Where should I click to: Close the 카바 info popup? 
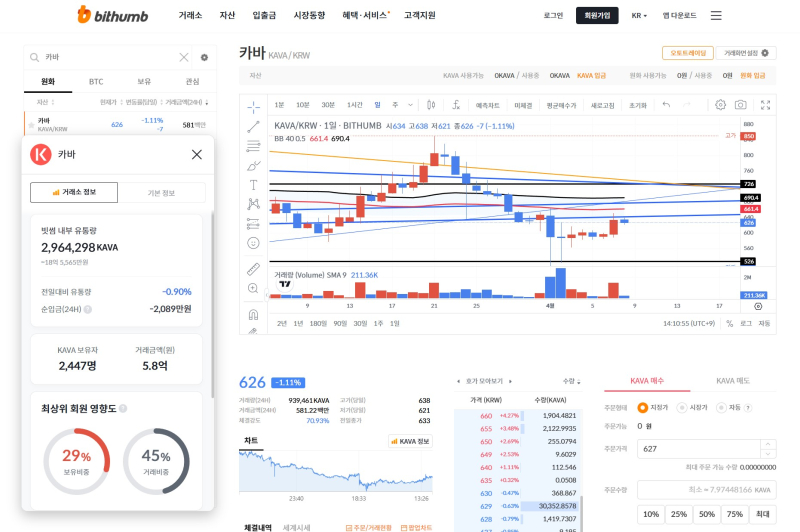coord(196,154)
